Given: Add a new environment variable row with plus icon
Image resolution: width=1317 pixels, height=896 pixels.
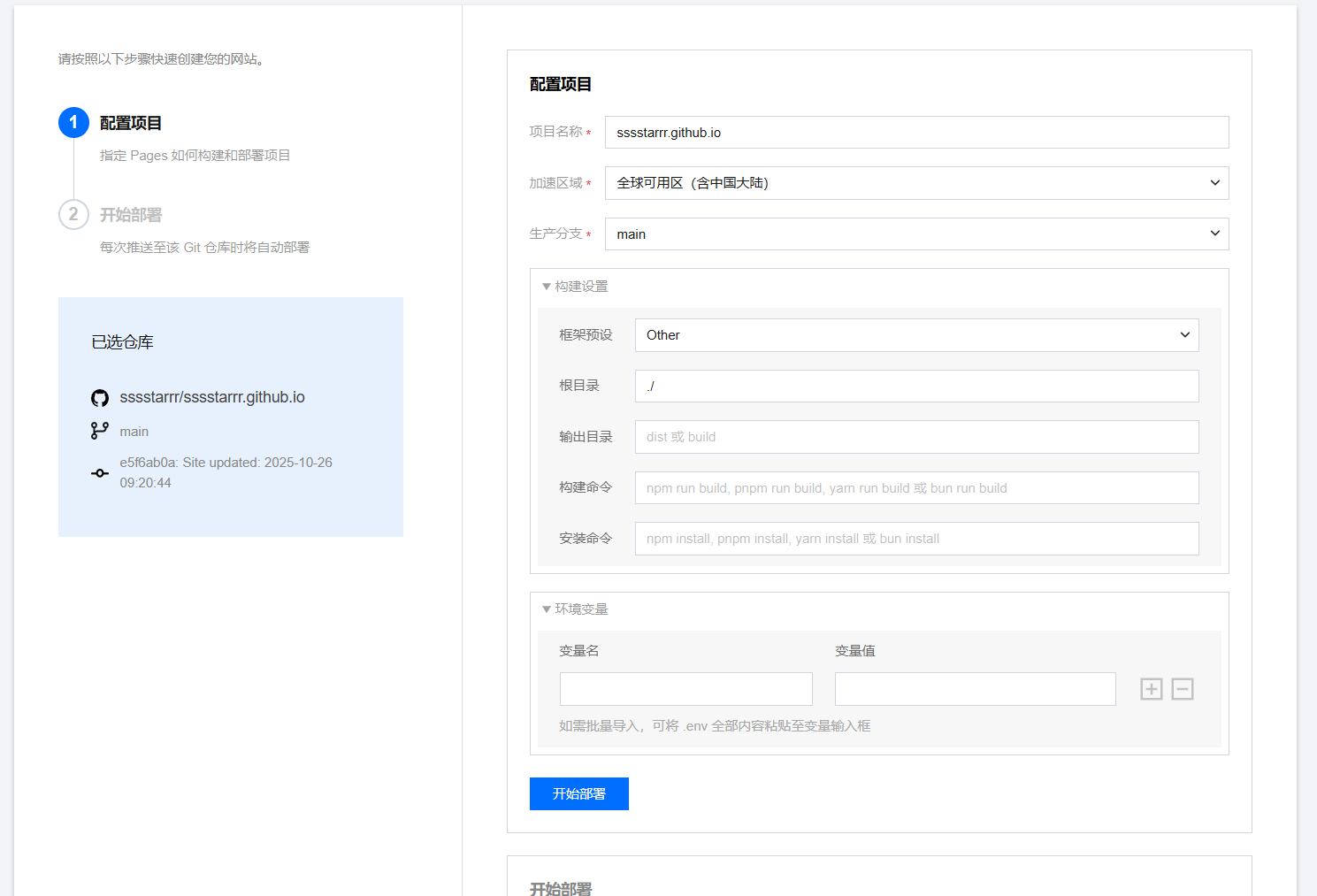Looking at the screenshot, I should 1151,689.
